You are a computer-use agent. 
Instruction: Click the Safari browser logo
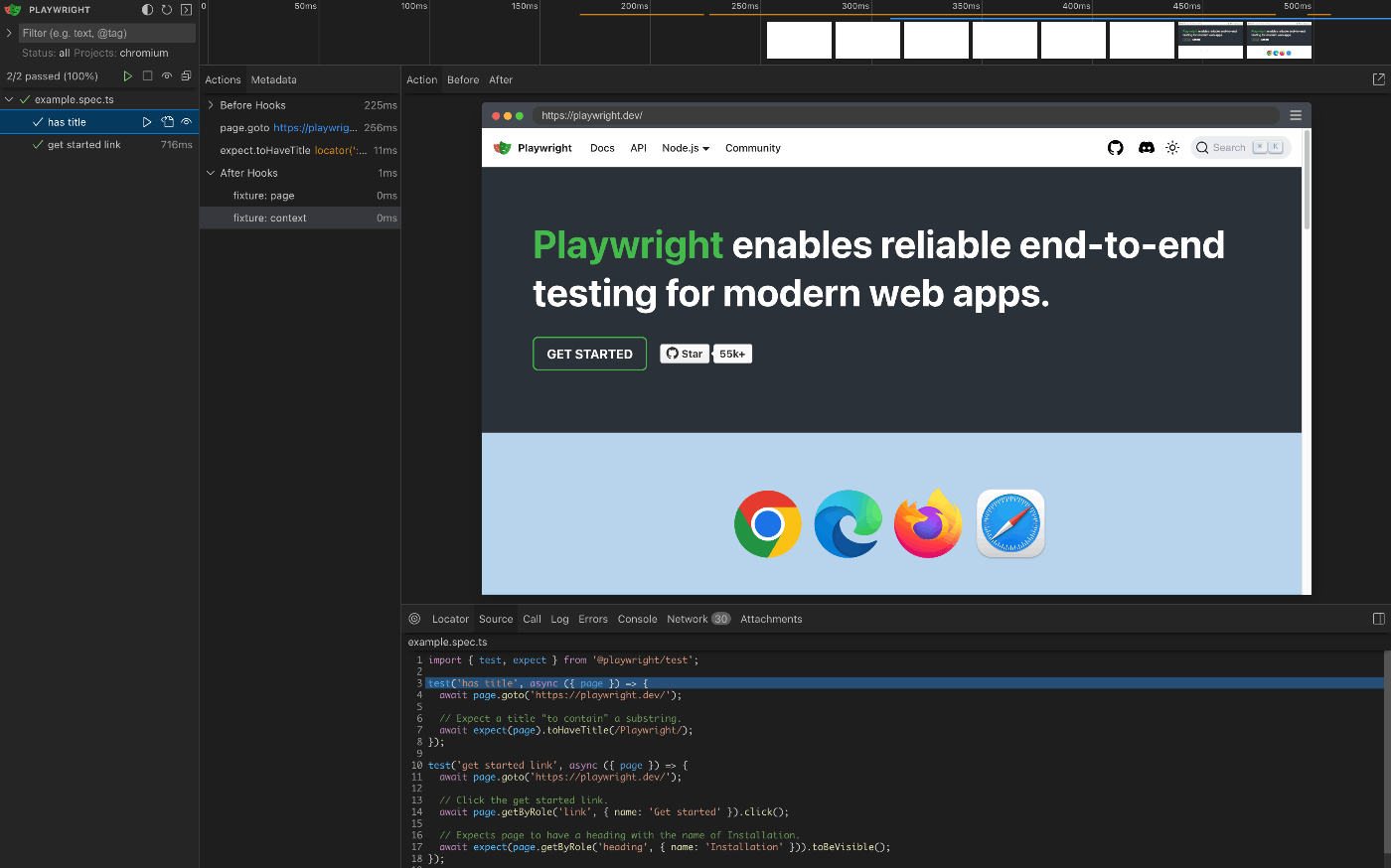click(1010, 523)
